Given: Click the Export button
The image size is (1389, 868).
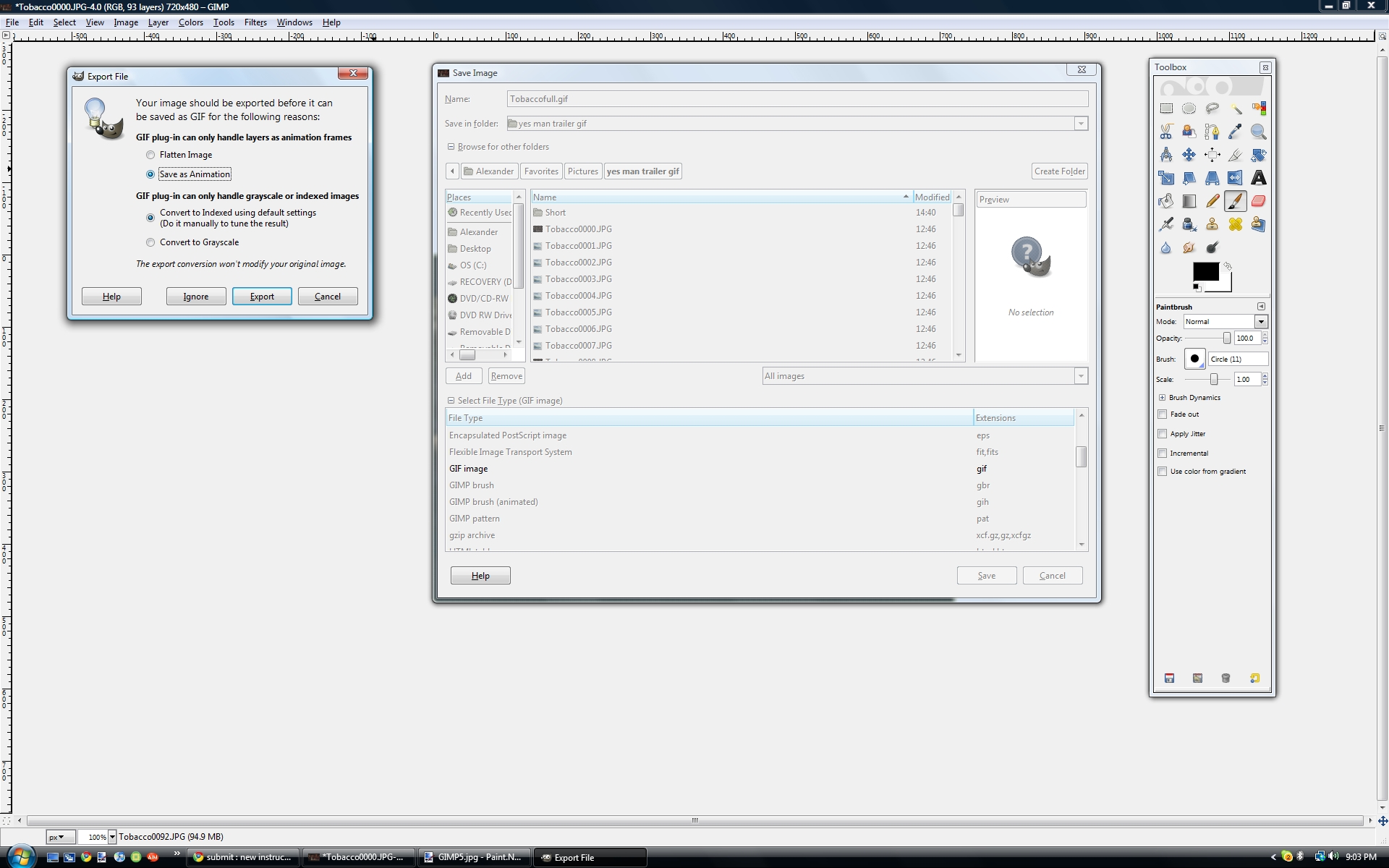Looking at the screenshot, I should [x=262, y=297].
